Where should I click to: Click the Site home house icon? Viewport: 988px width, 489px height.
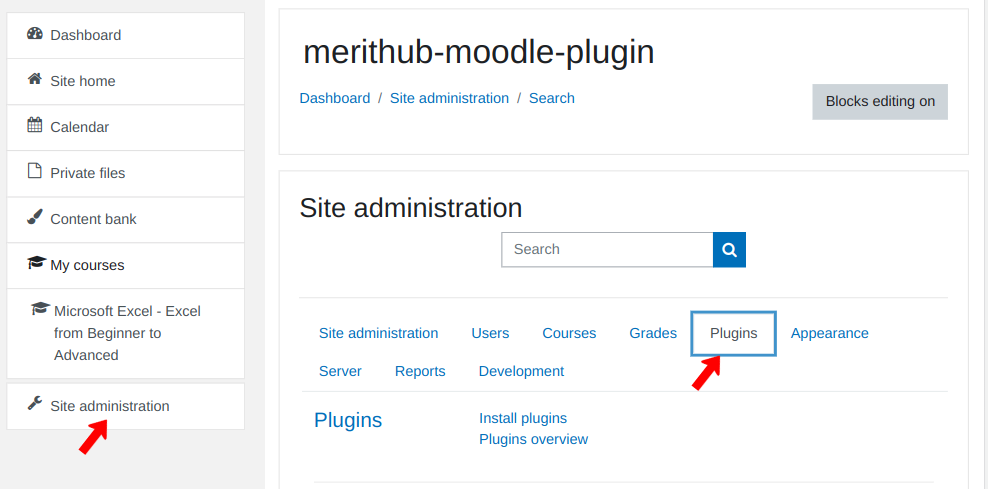tap(35, 80)
